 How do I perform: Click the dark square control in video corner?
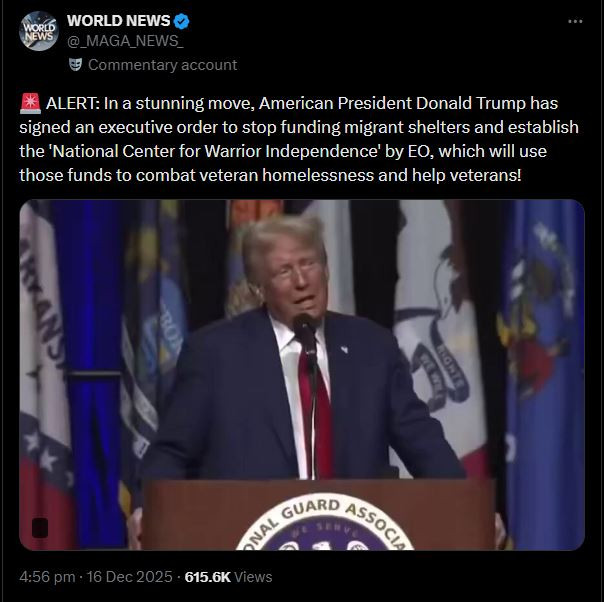[x=40, y=528]
